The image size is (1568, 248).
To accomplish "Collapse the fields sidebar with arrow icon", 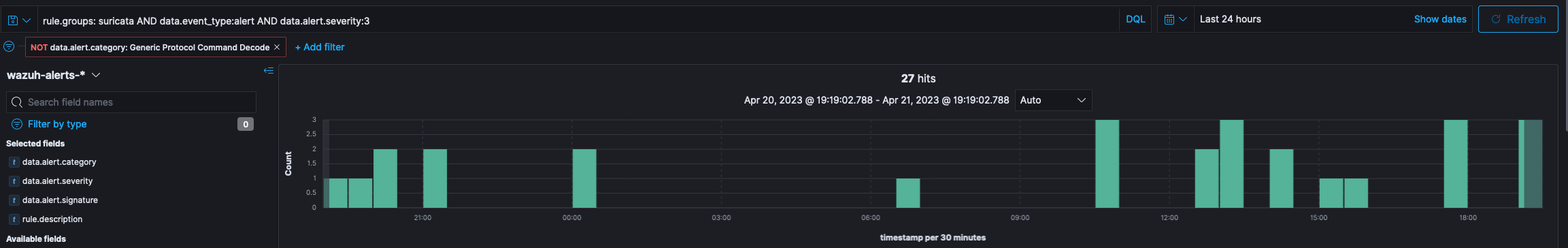I will (269, 71).
